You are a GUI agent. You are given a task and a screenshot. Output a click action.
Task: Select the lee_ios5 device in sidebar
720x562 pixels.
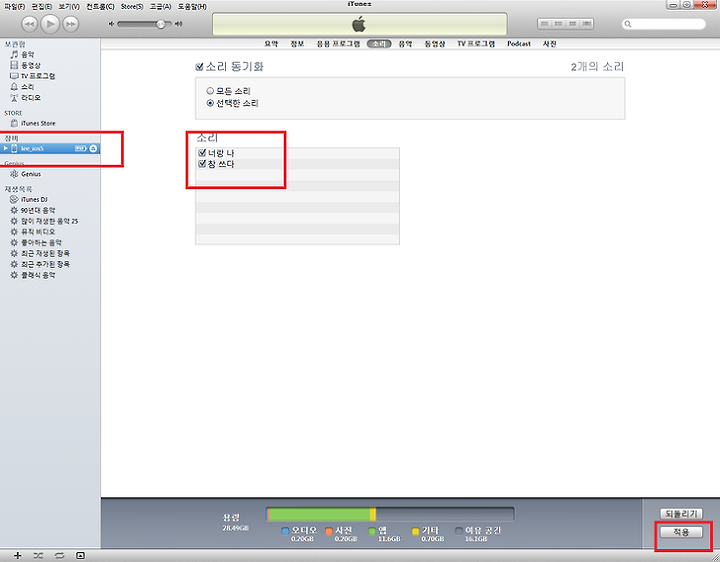pyautogui.click(x=50, y=148)
